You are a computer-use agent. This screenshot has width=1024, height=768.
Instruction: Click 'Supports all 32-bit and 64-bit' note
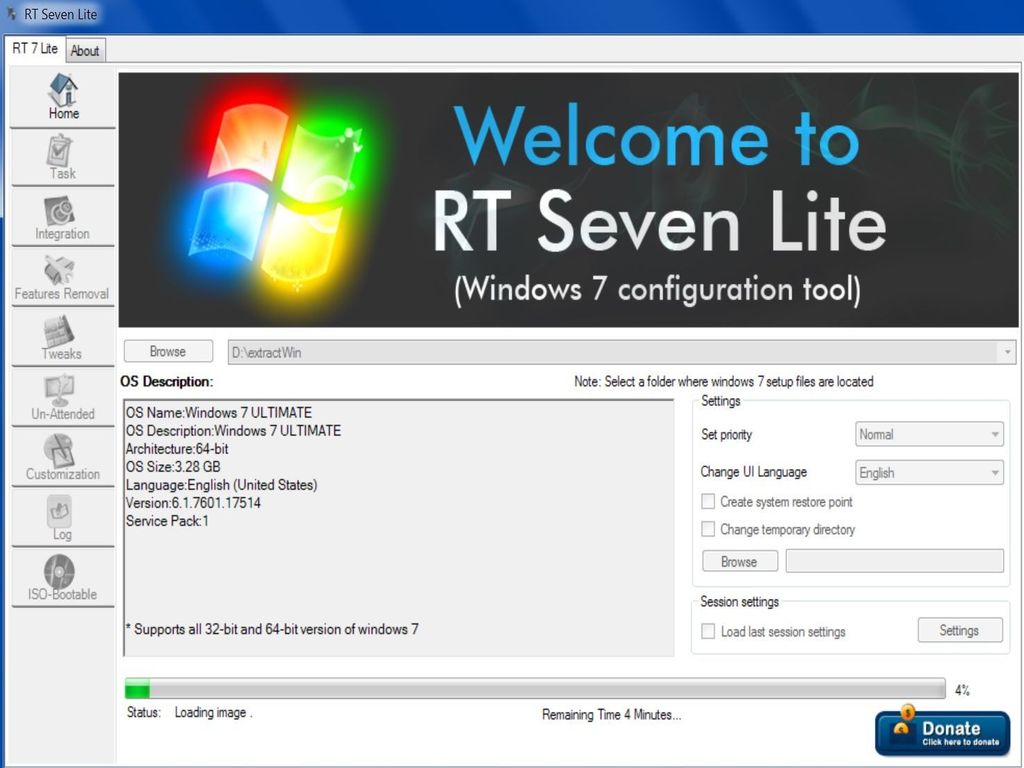272,629
